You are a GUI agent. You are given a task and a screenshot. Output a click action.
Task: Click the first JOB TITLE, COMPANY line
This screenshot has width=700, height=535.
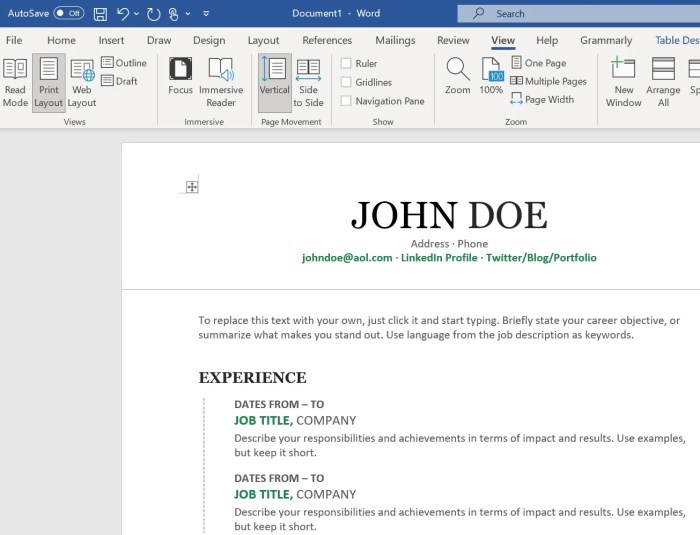295,420
